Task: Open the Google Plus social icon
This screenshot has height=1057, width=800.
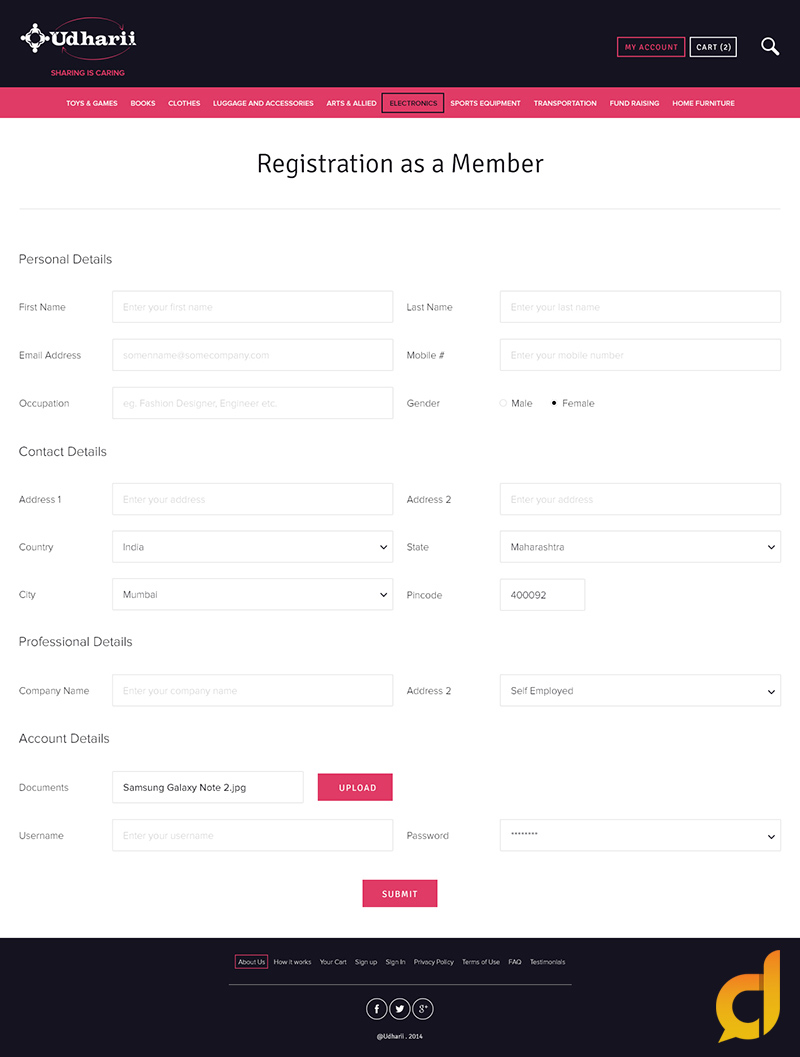Action: tap(423, 1009)
